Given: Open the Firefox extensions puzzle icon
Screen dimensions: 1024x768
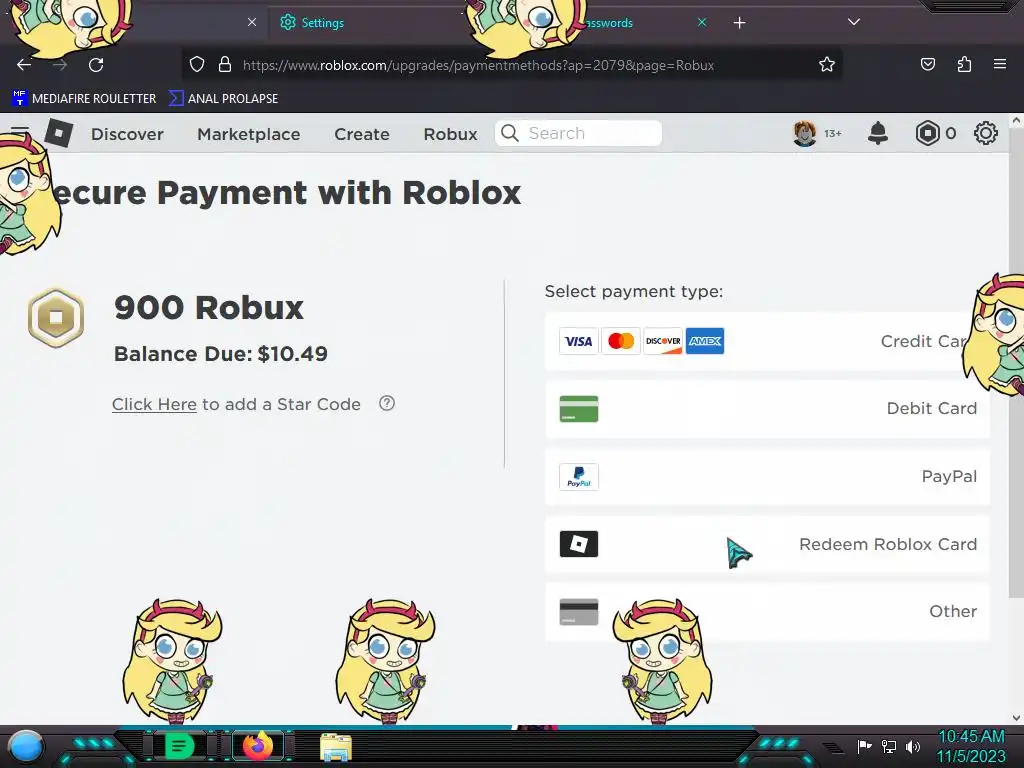Looking at the screenshot, I should click(964, 65).
